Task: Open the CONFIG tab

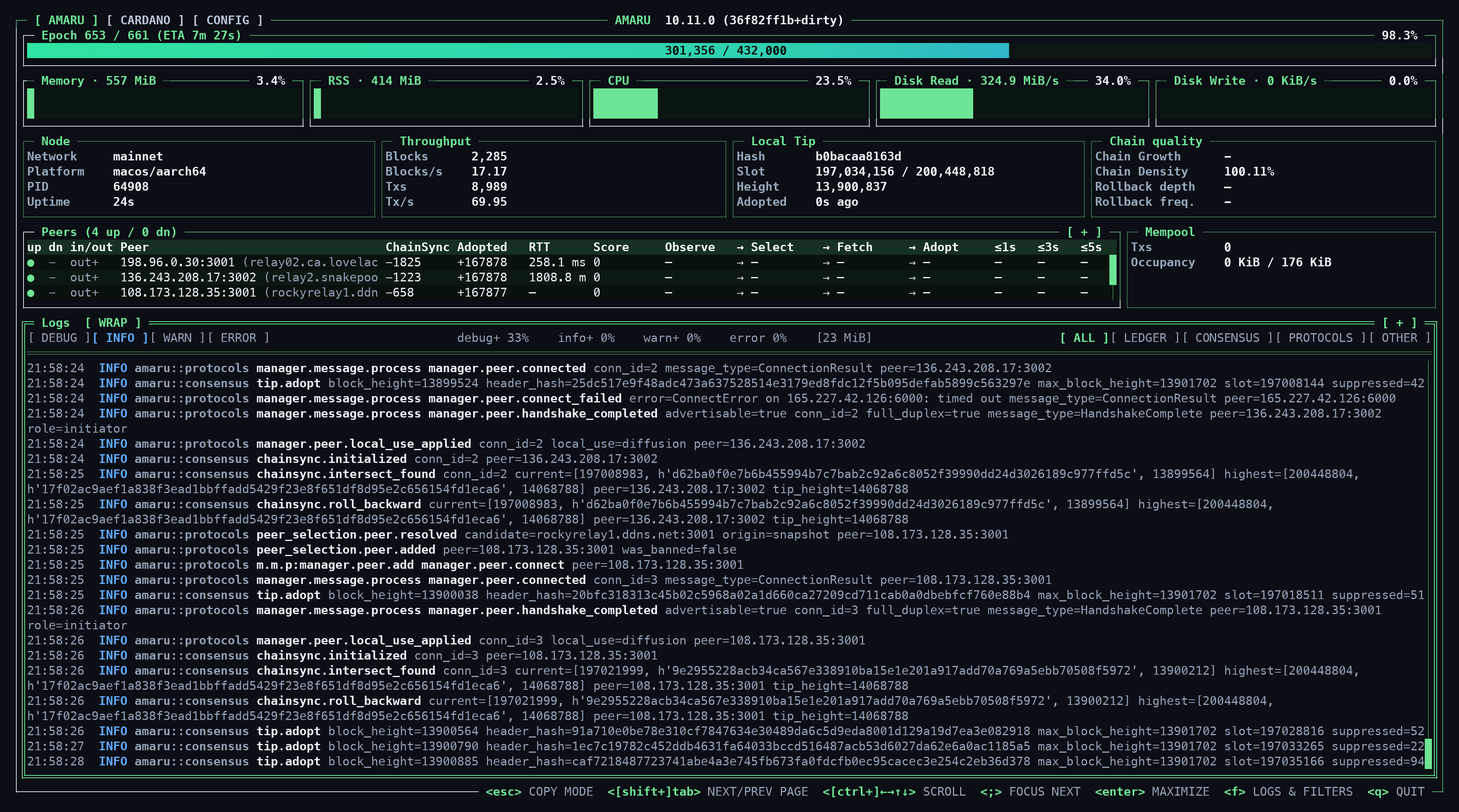Action: [x=228, y=20]
